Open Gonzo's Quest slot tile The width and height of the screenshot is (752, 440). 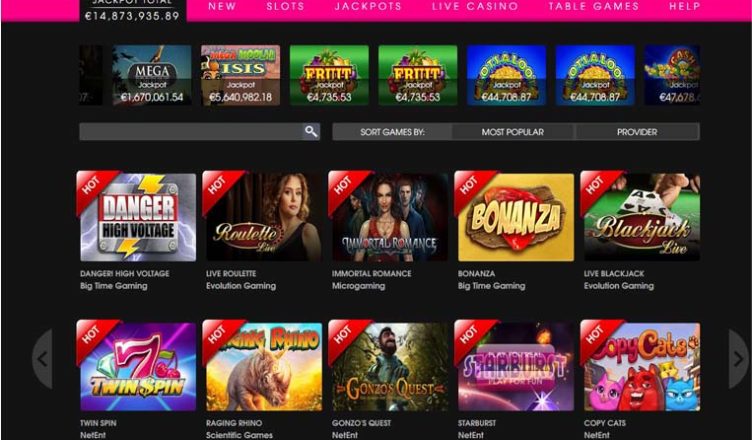[389, 367]
